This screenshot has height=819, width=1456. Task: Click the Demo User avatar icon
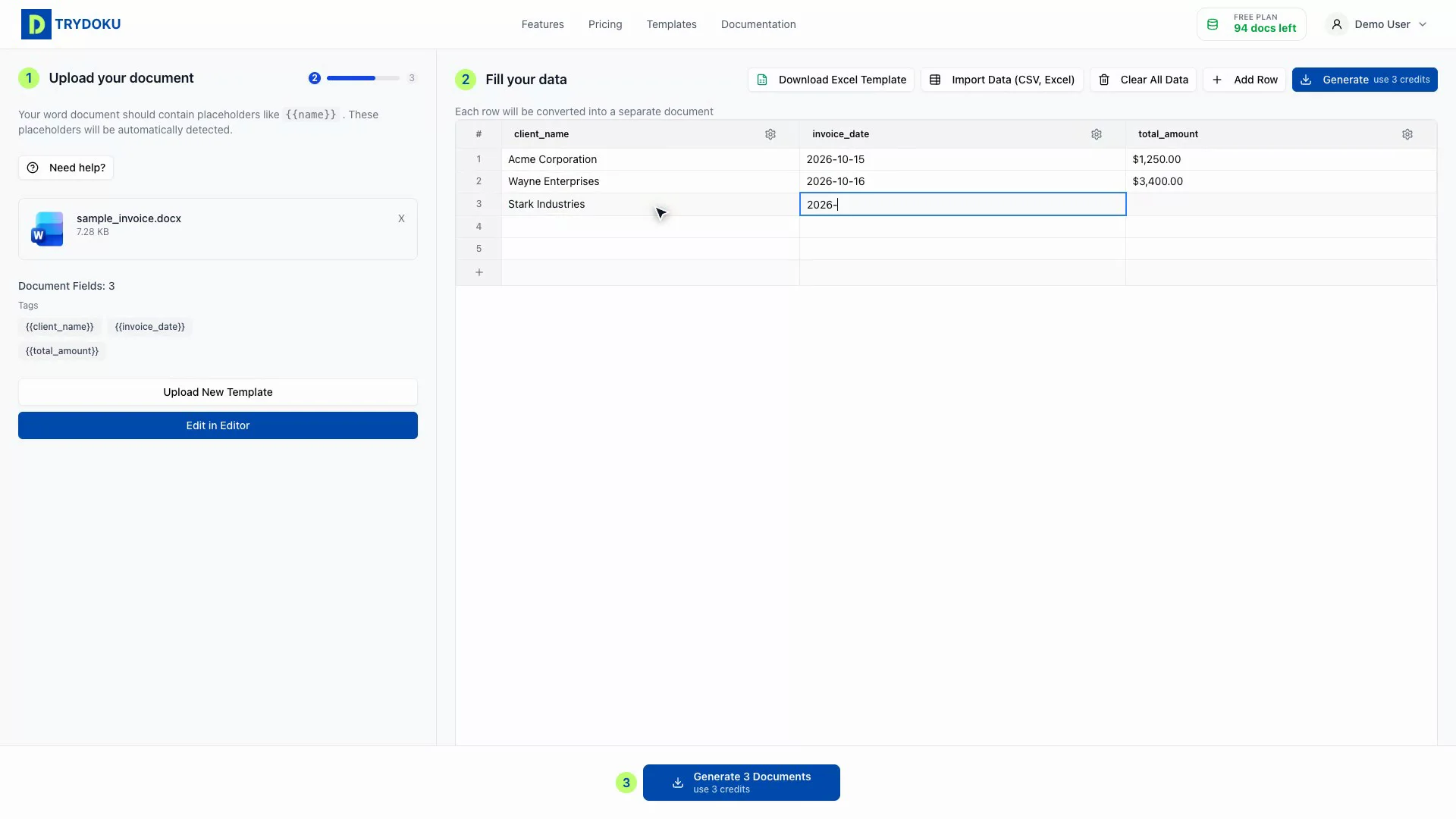point(1337,24)
